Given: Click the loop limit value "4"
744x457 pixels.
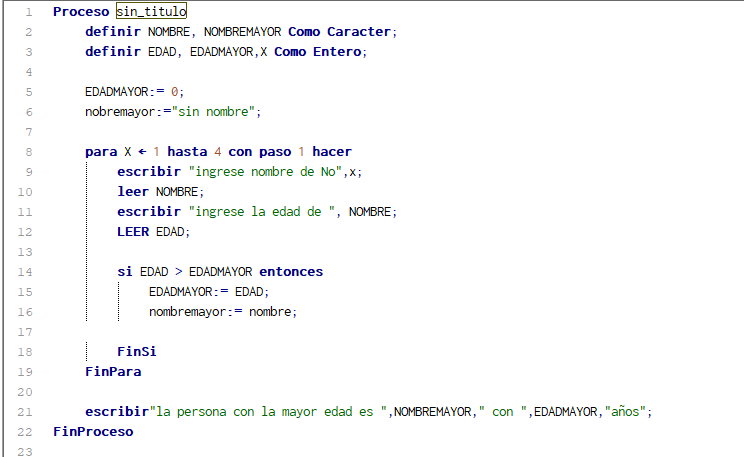Looking at the screenshot, I should (218, 151).
